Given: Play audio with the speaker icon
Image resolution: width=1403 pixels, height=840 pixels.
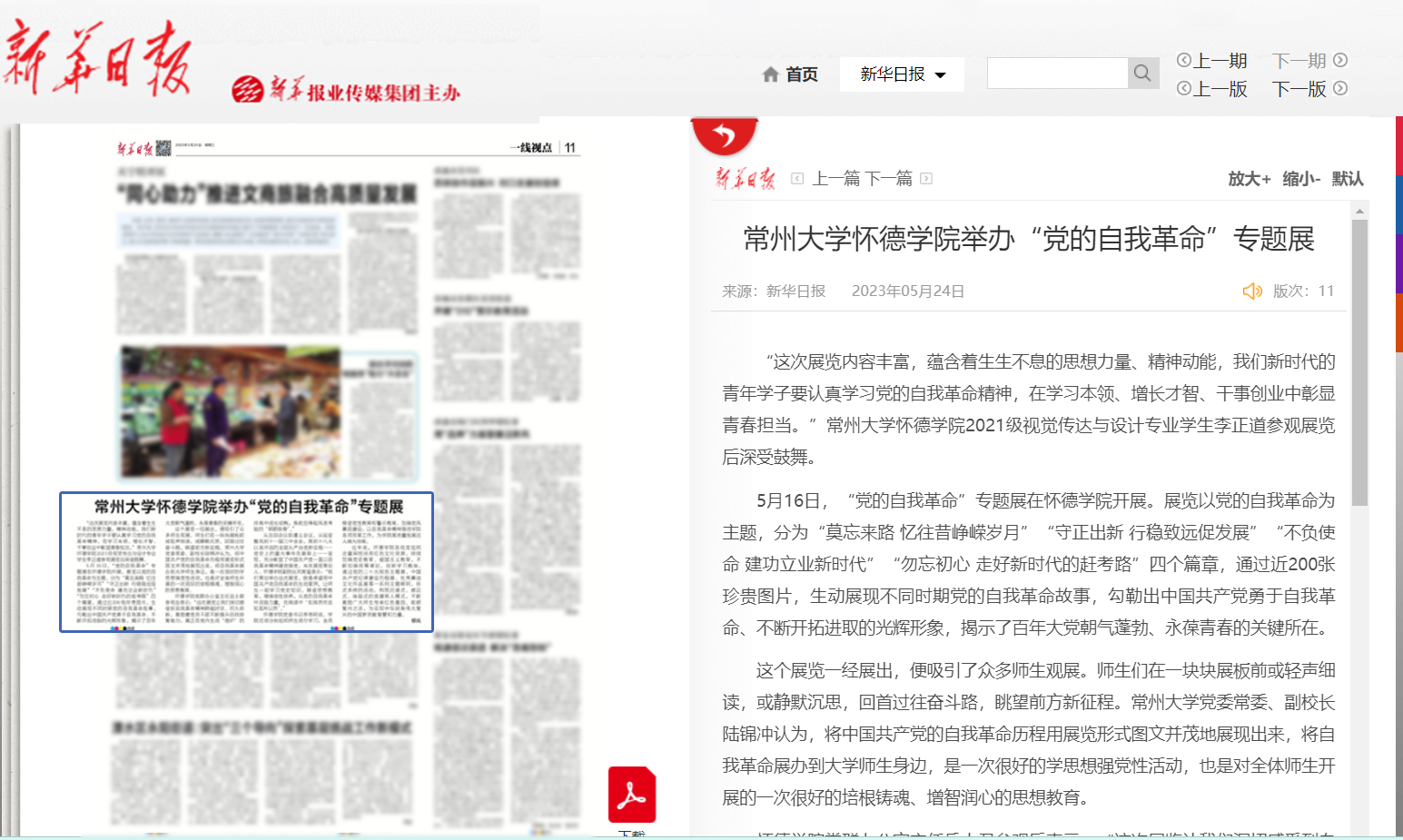Looking at the screenshot, I should 1252,291.
